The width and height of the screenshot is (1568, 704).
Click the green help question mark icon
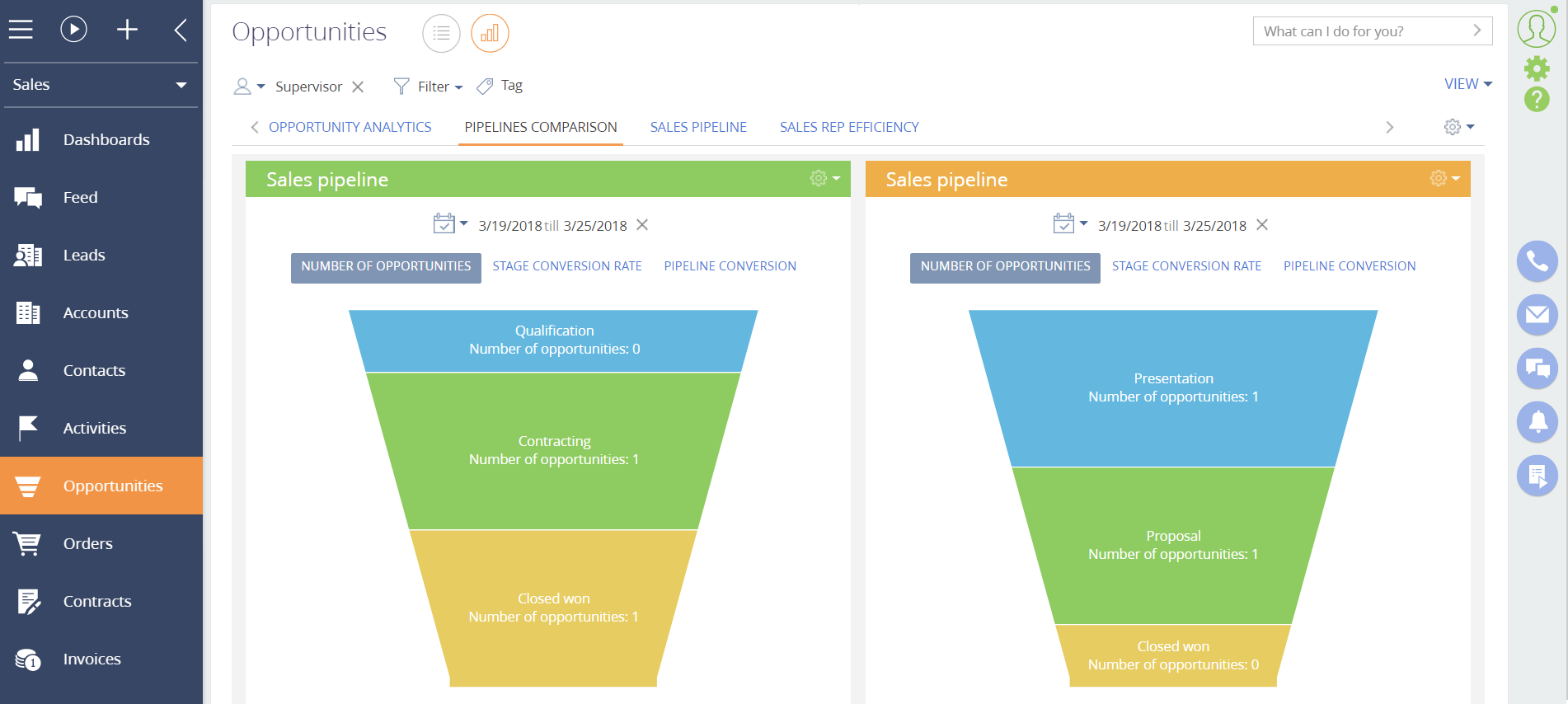[1537, 100]
